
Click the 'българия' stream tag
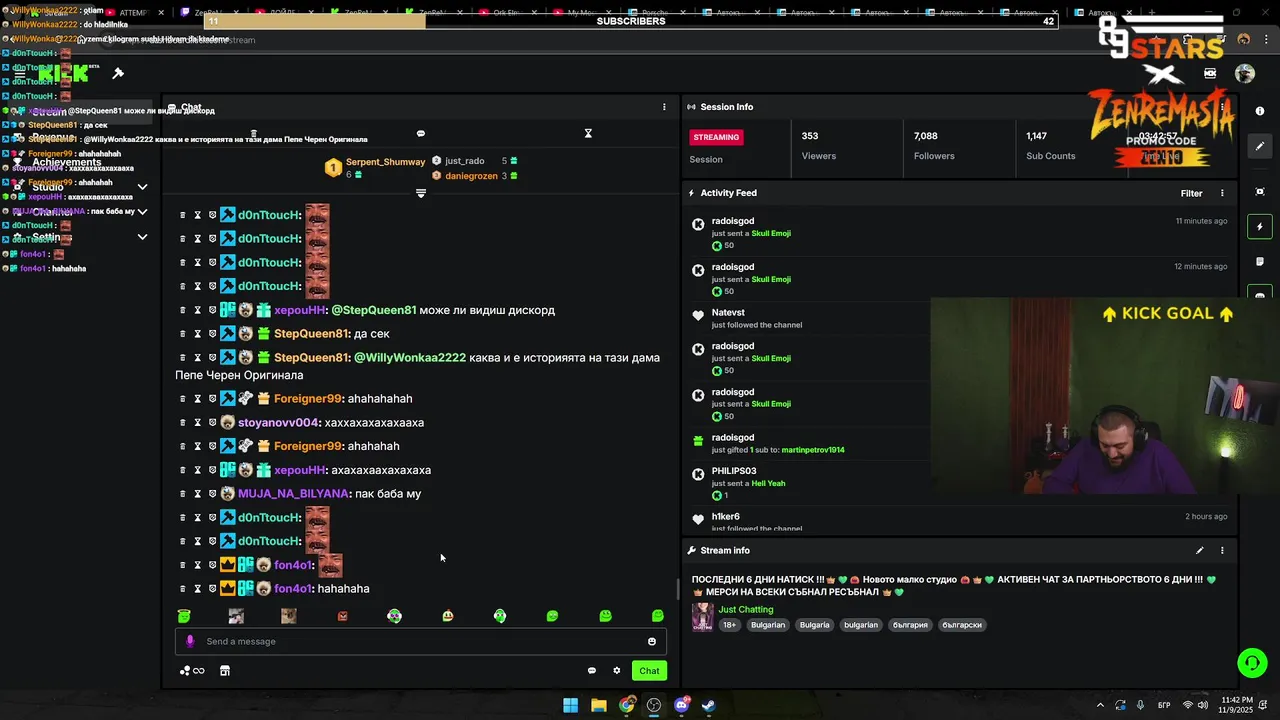[911, 625]
